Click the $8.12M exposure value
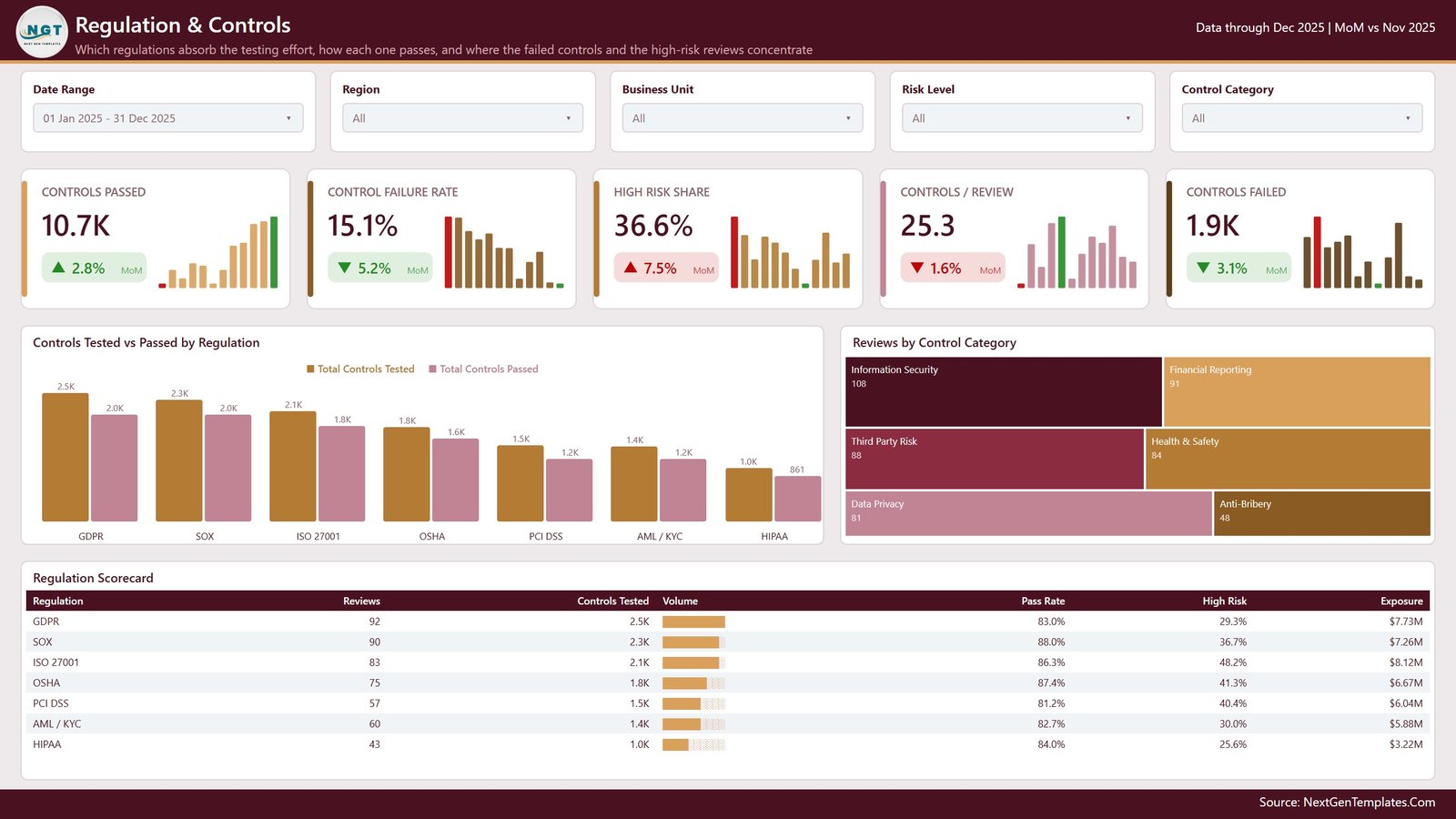Viewport: 1456px width, 819px height. pyautogui.click(x=1406, y=662)
